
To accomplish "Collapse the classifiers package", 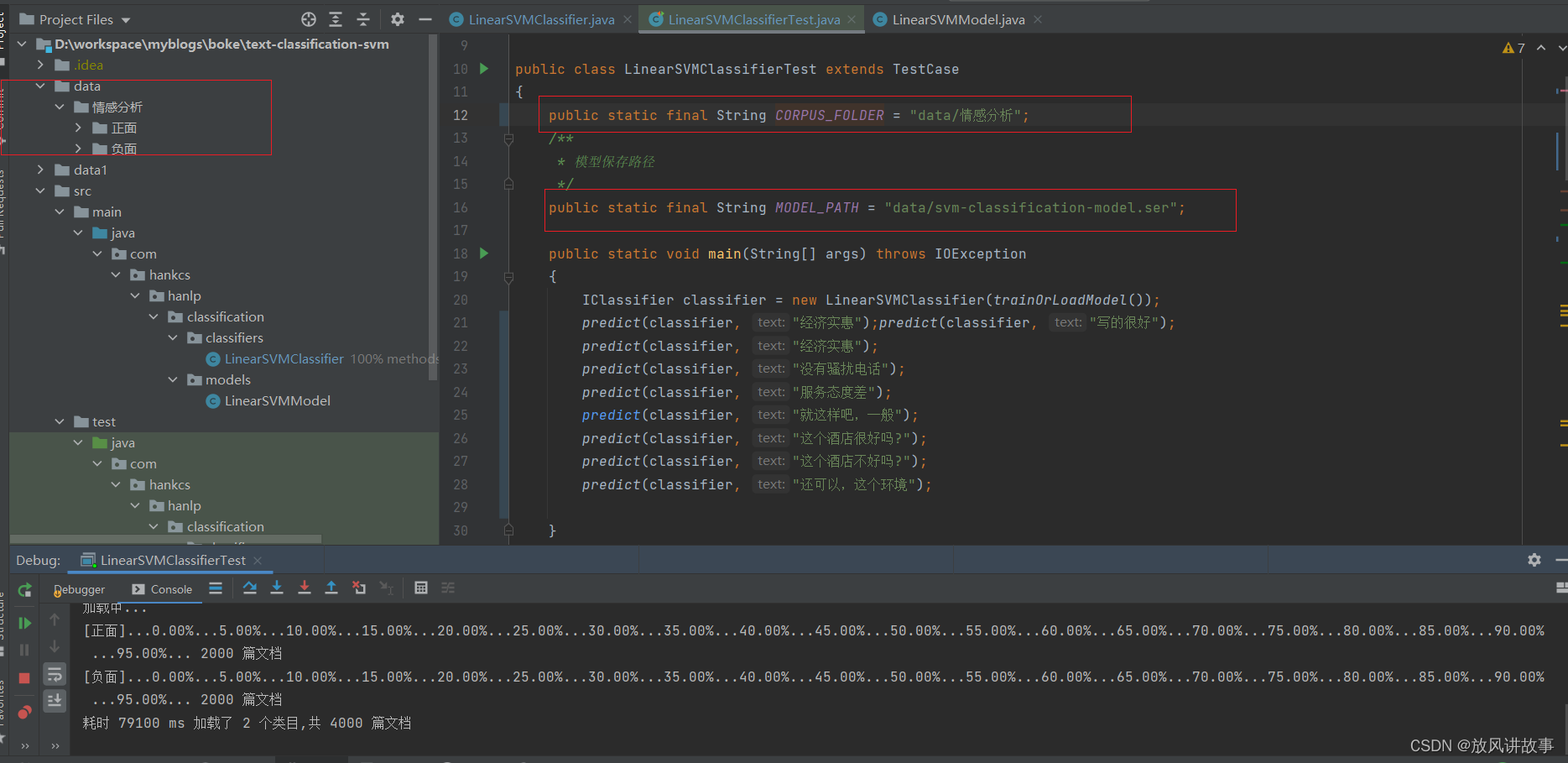I will (x=173, y=337).
